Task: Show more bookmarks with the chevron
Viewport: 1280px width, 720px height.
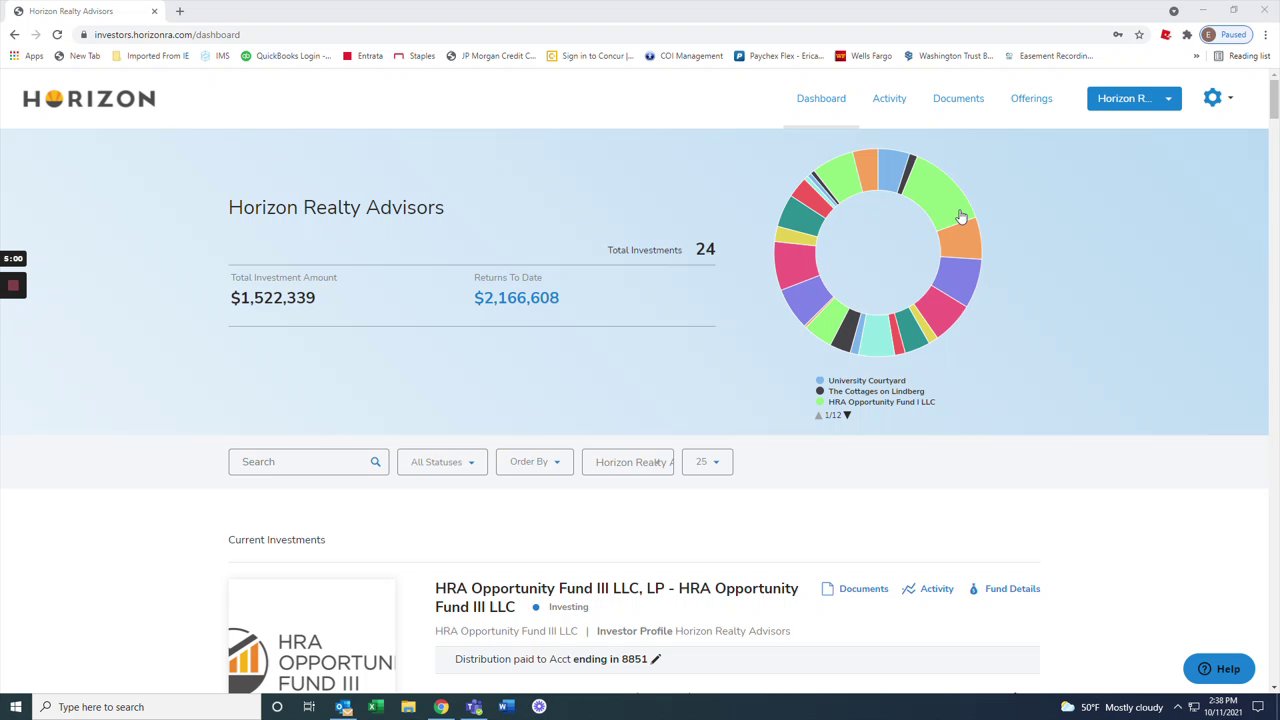Action: 1196,56
